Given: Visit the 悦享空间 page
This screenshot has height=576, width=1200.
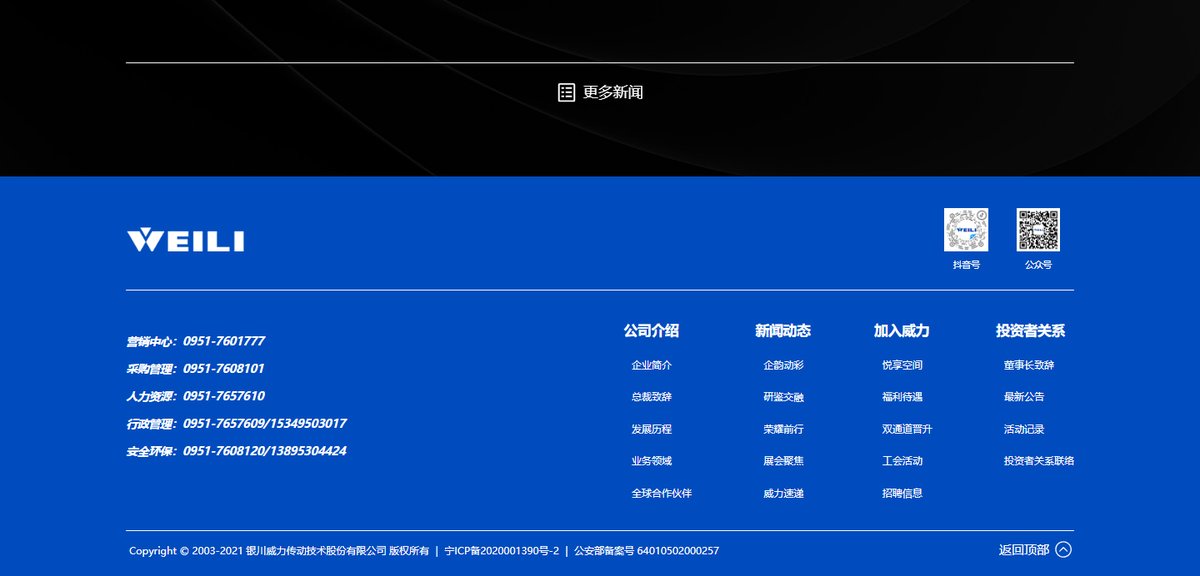Looking at the screenshot, I should click(x=903, y=365).
